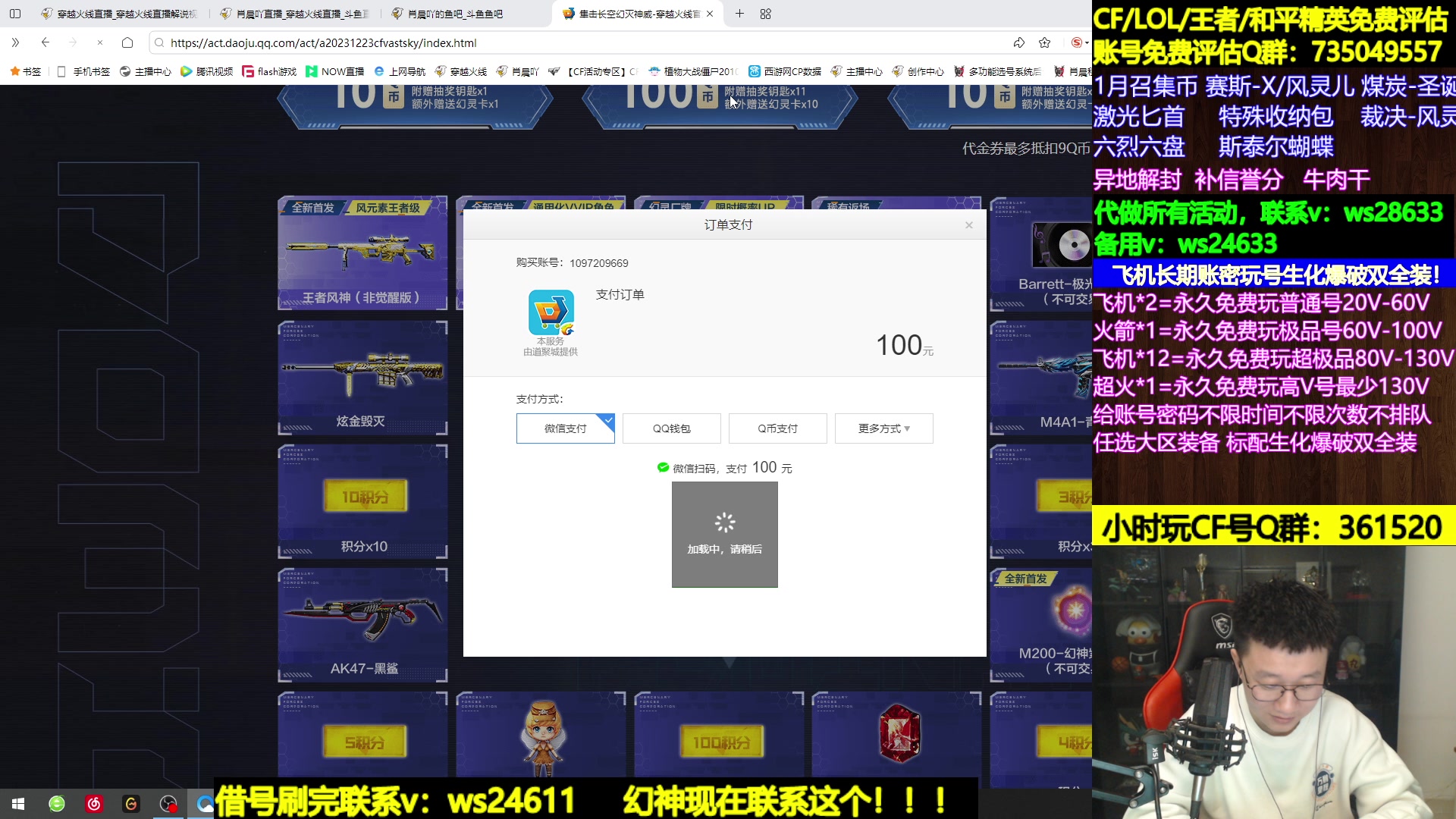Click the loading QR code area
The height and width of the screenshot is (819, 1456).
725,535
